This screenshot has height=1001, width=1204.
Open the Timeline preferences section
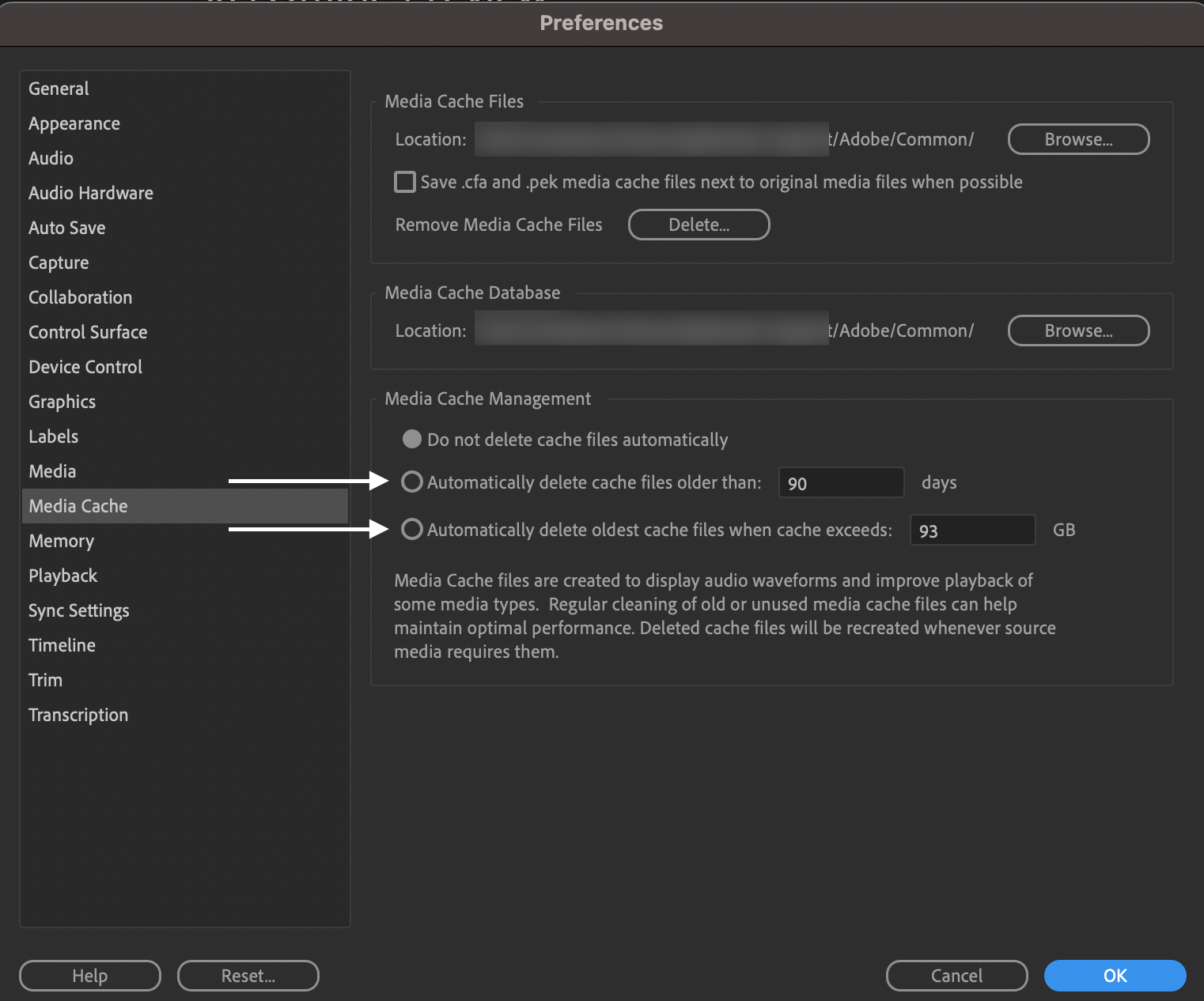click(x=62, y=644)
